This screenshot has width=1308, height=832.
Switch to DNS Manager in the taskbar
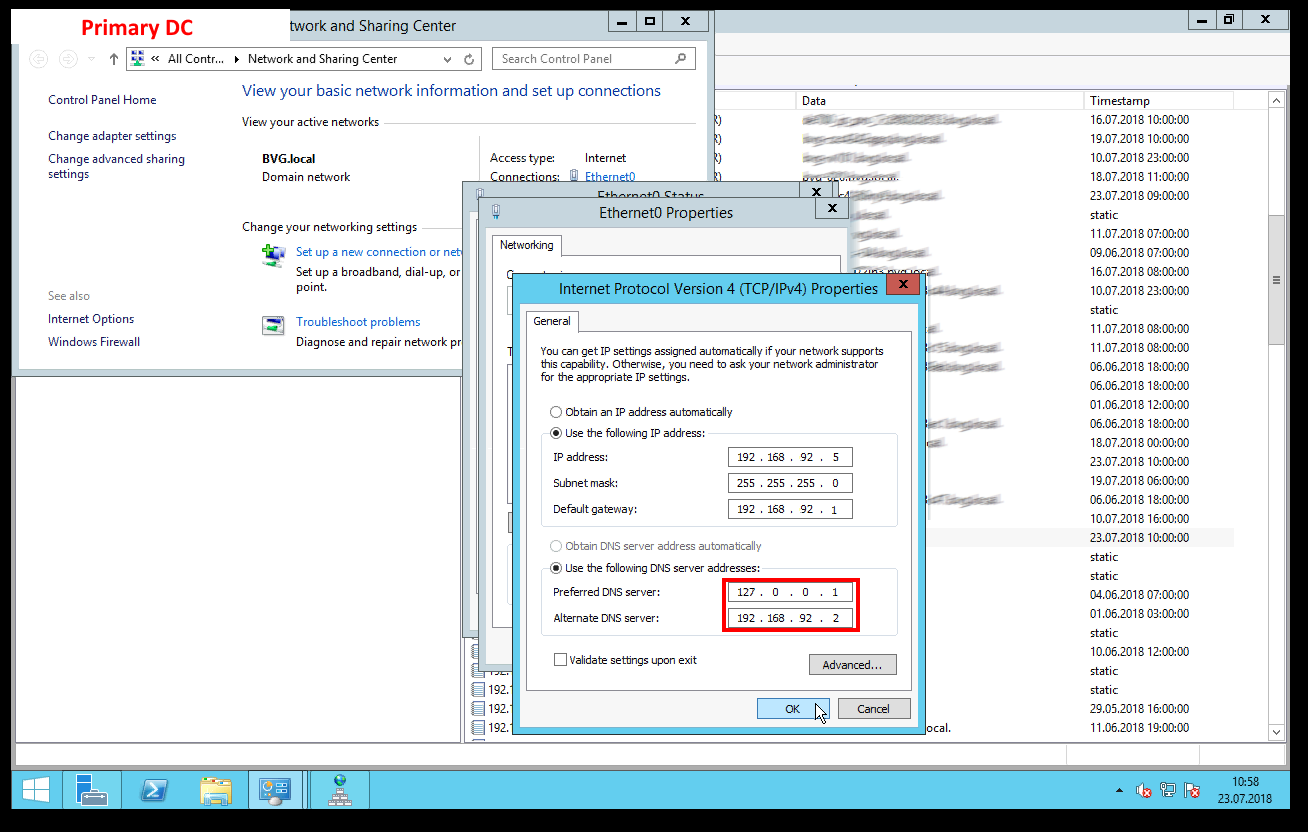point(340,790)
